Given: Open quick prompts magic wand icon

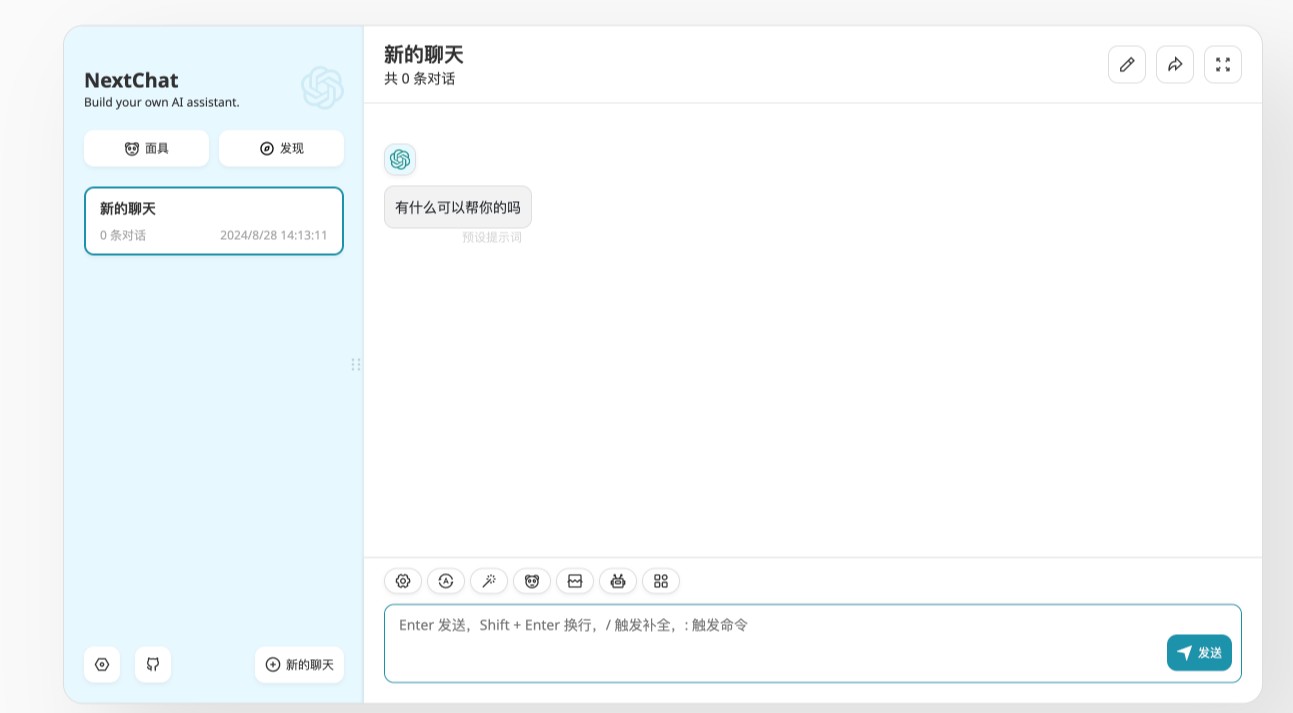Looking at the screenshot, I should [x=489, y=581].
